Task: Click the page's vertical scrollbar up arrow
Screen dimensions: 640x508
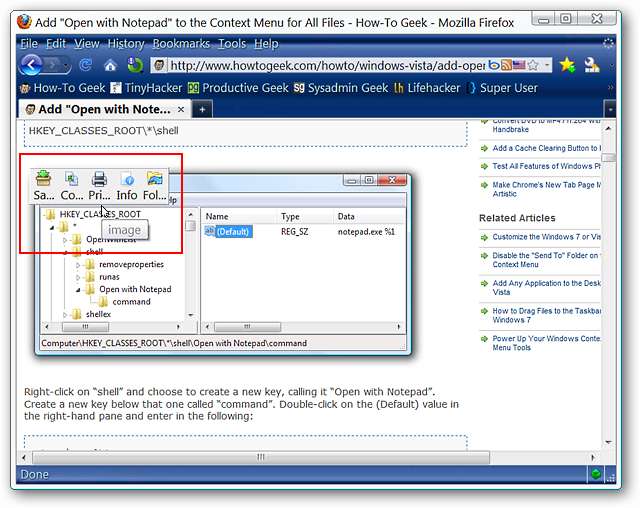Action: point(608,129)
